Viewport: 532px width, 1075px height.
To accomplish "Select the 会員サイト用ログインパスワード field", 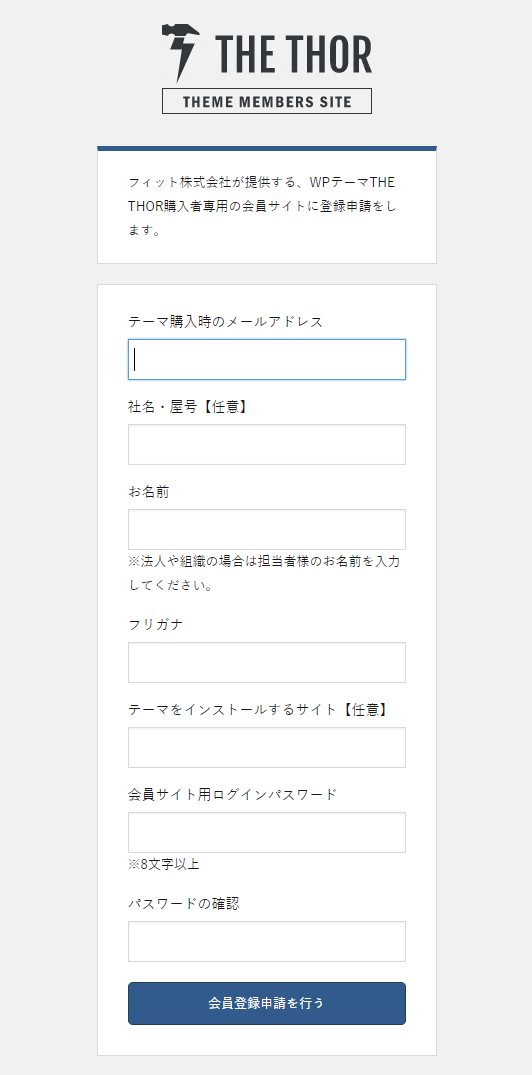I will click(x=267, y=832).
